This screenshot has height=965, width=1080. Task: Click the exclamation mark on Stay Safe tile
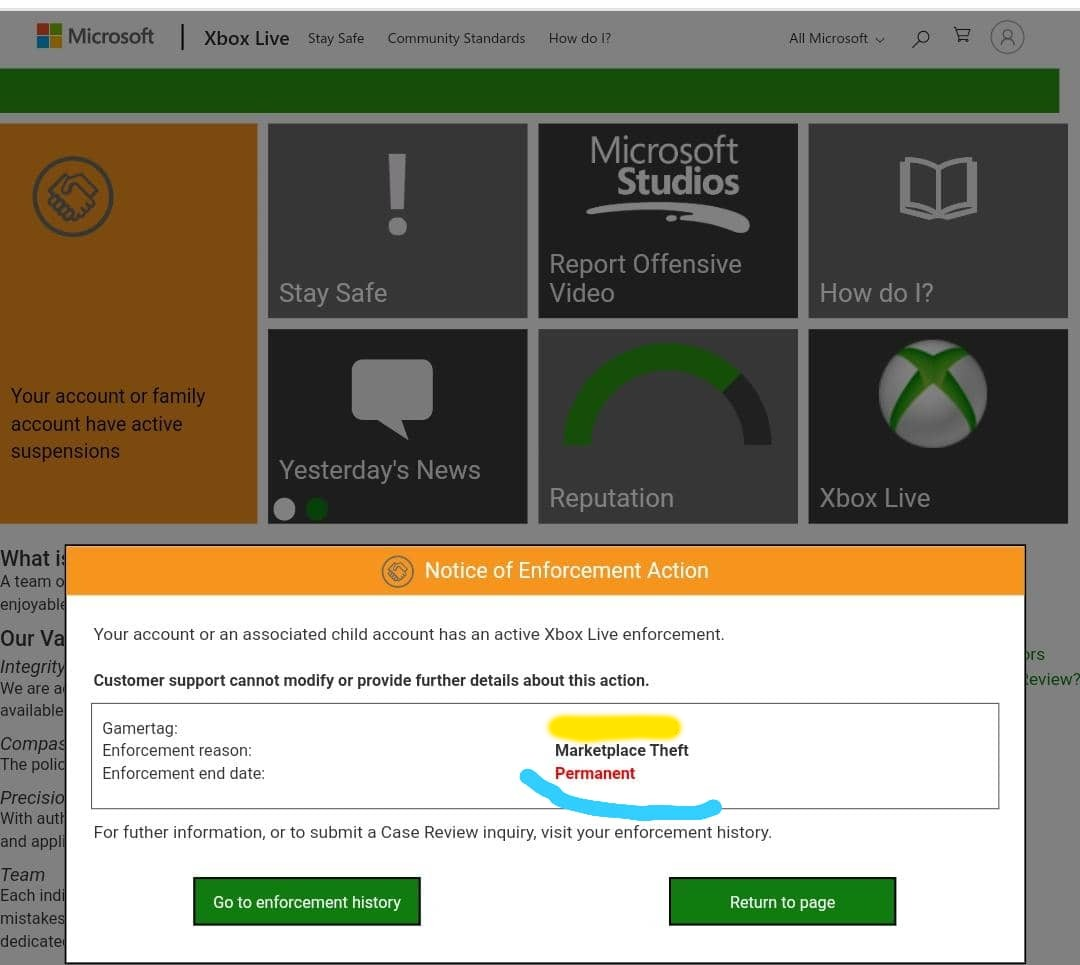[397, 194]
